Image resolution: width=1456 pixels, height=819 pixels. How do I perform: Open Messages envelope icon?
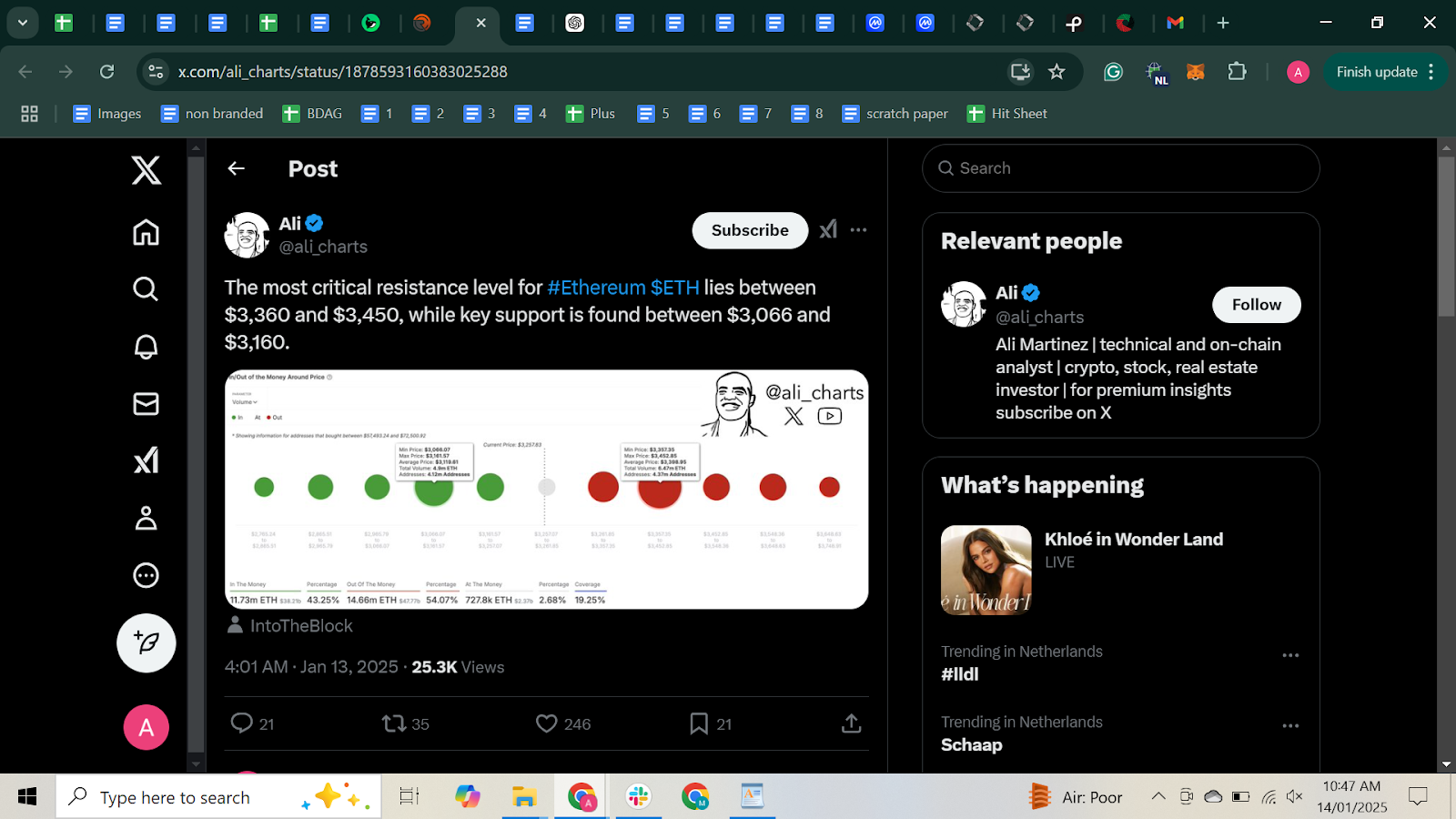146,403
